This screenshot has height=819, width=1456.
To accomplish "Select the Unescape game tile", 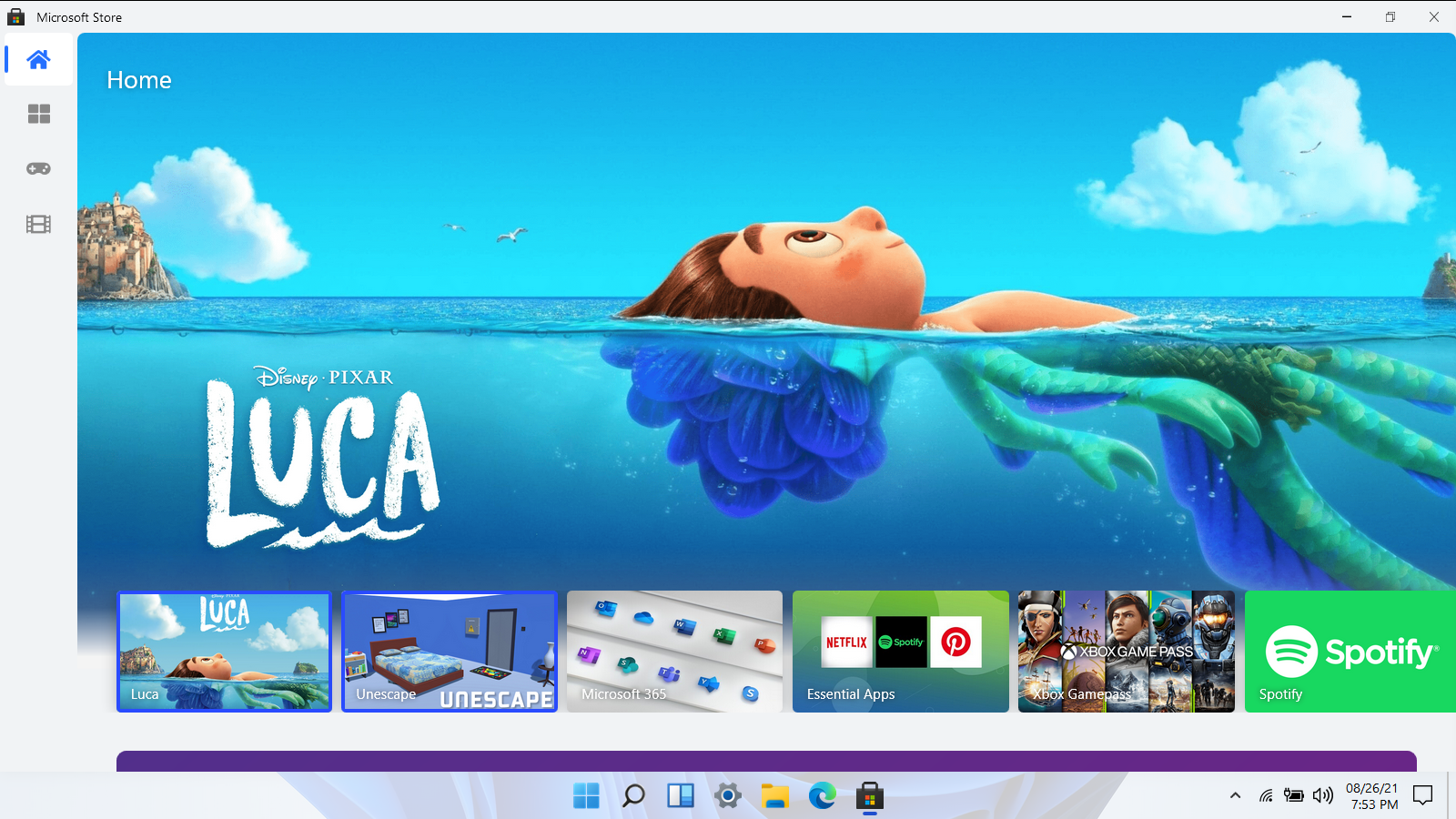I will coord(450,652).
